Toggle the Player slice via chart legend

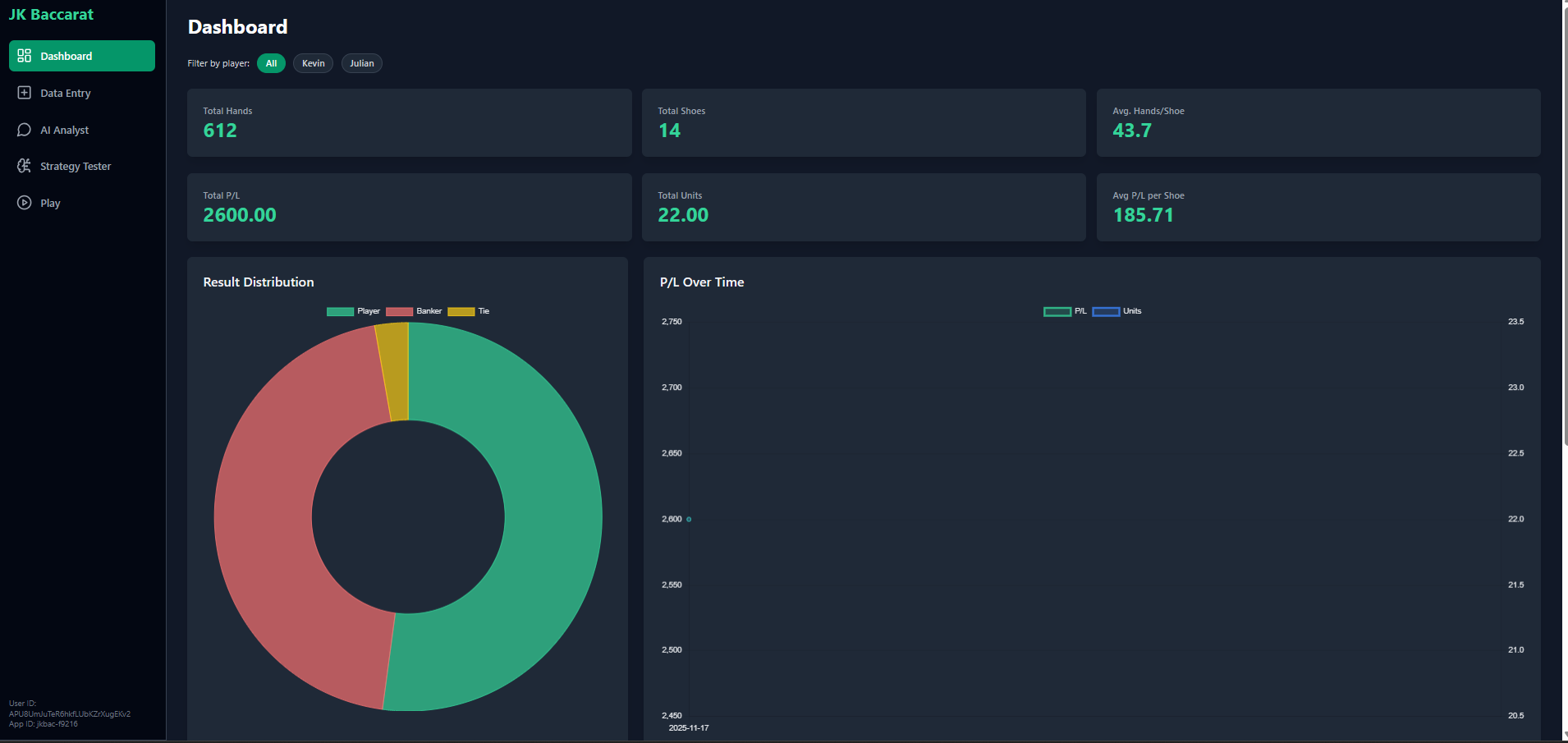coord(355,311)
